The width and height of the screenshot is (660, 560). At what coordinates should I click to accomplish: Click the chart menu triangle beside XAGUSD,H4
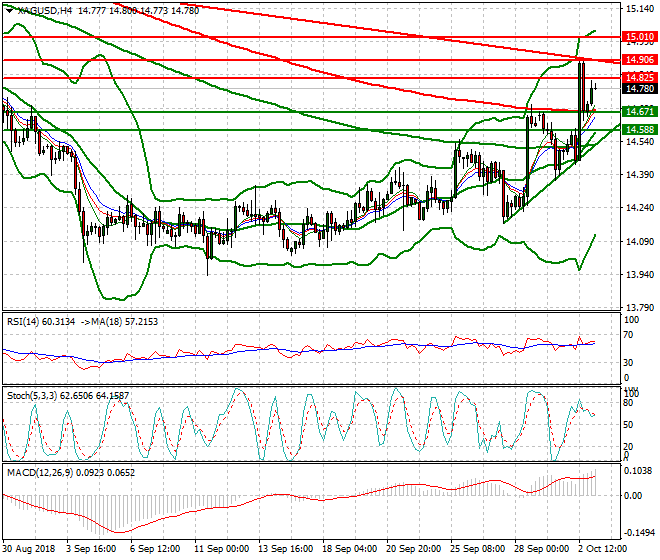pyautogui.click(x=9, y=11)
